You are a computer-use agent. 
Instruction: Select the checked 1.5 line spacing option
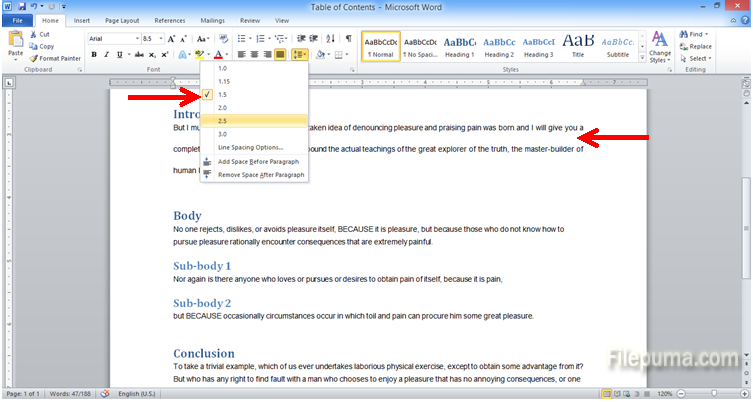222,93
